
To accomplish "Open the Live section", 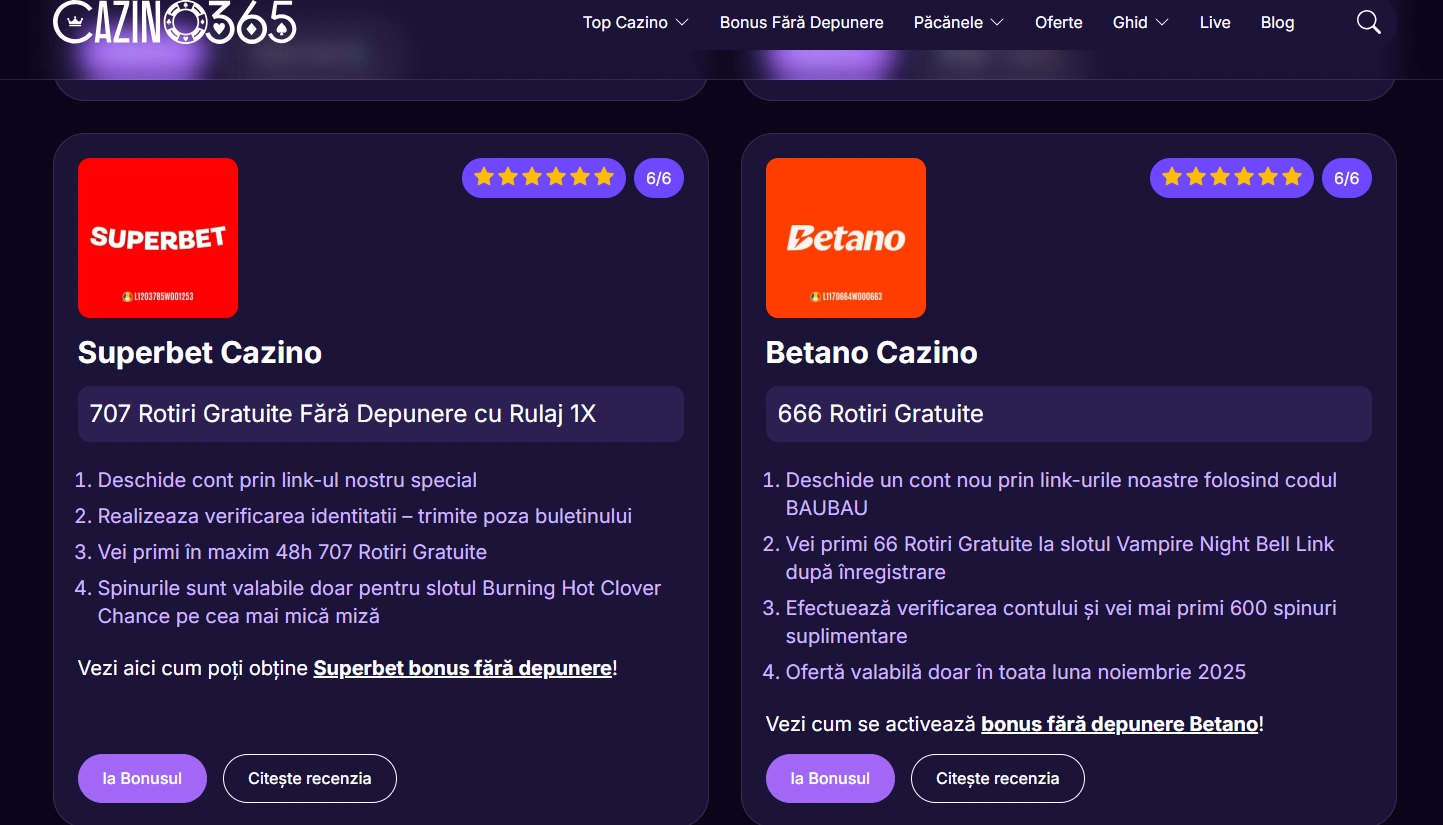I will tap(1215, 22).
